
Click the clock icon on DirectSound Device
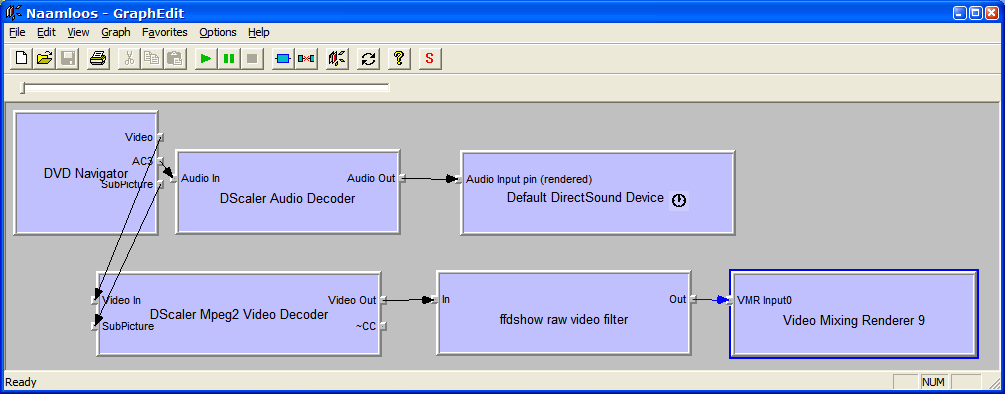click(x=679, y=201)
